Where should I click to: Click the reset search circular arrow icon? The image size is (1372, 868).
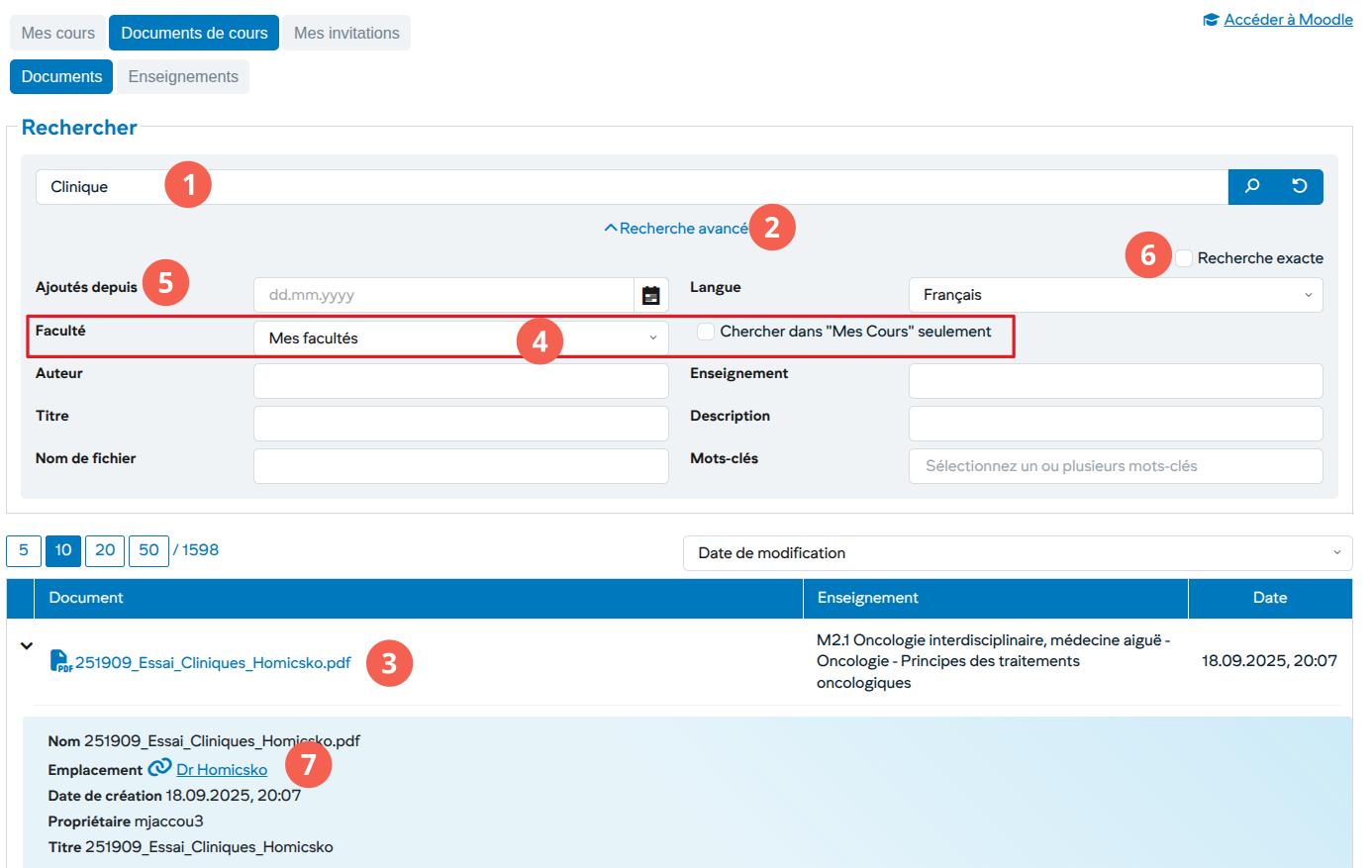coord(1300,186)
